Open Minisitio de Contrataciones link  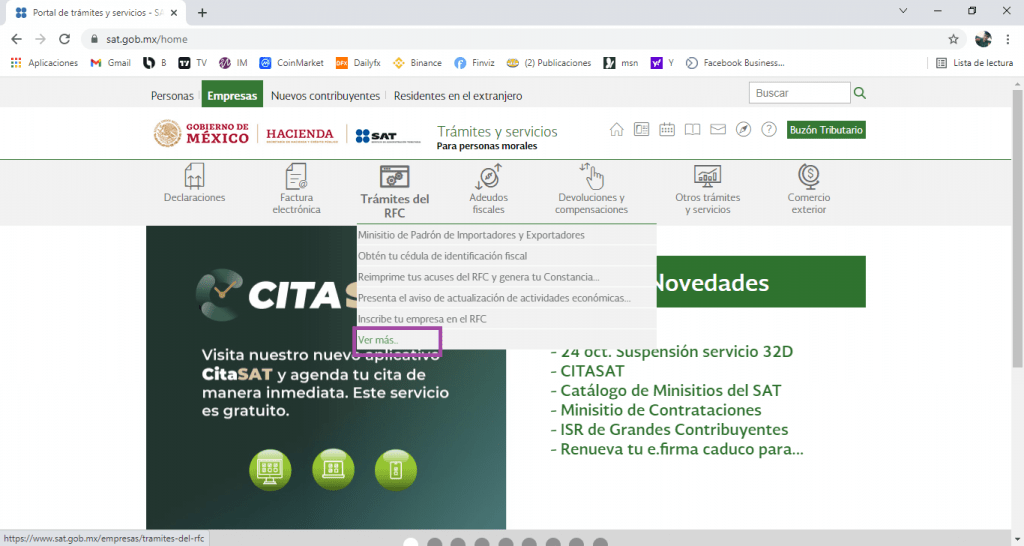[x=656, y=410]
